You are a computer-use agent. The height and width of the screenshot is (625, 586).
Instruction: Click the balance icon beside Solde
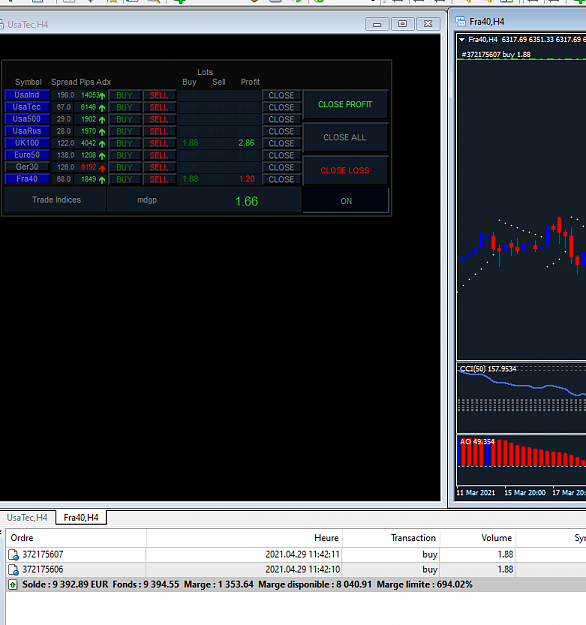[13, 585]
